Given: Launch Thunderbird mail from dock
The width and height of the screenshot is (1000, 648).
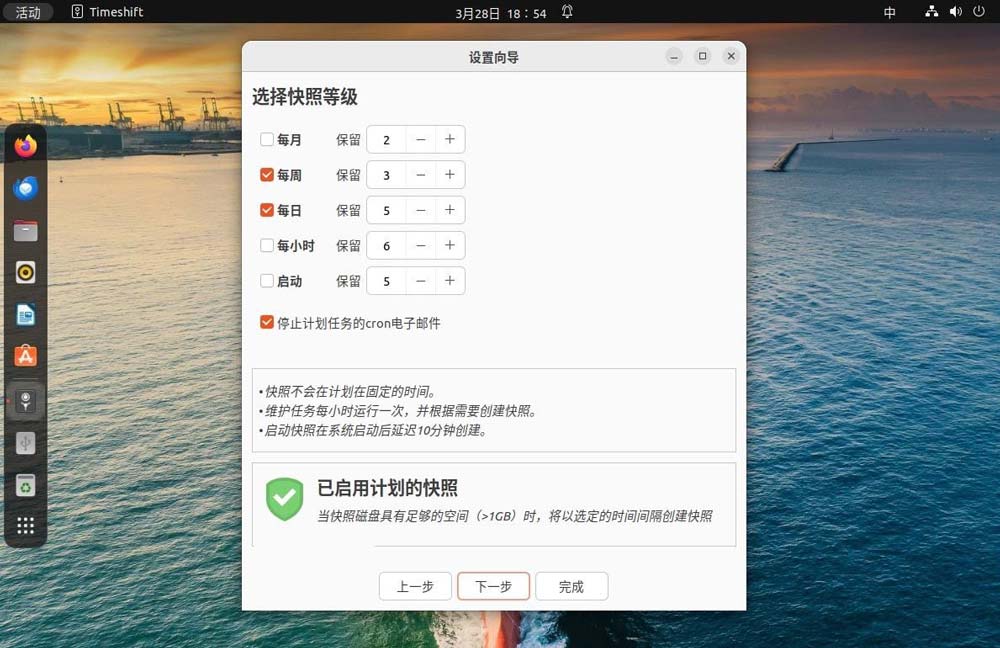Looking at the screenshot, I should click(x=26, y=188).
